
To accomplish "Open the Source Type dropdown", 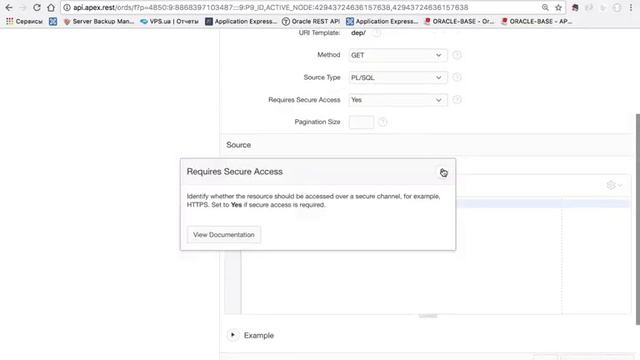I will point(398,78).
